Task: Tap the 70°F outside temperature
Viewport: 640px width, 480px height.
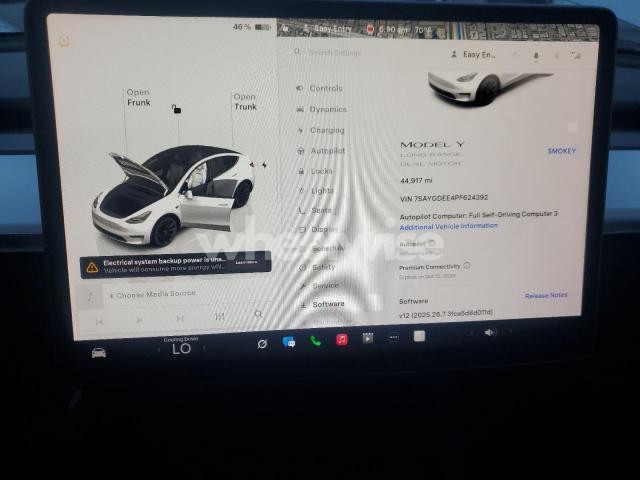Action: (423, 30)
